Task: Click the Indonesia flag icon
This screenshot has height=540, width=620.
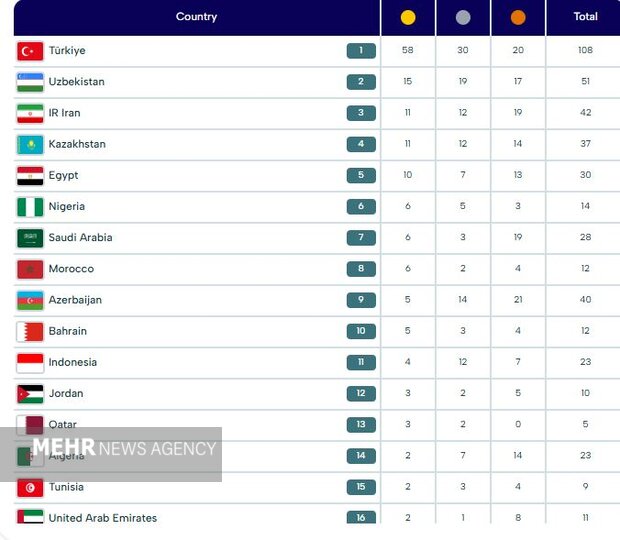Action: click(30, 362)
